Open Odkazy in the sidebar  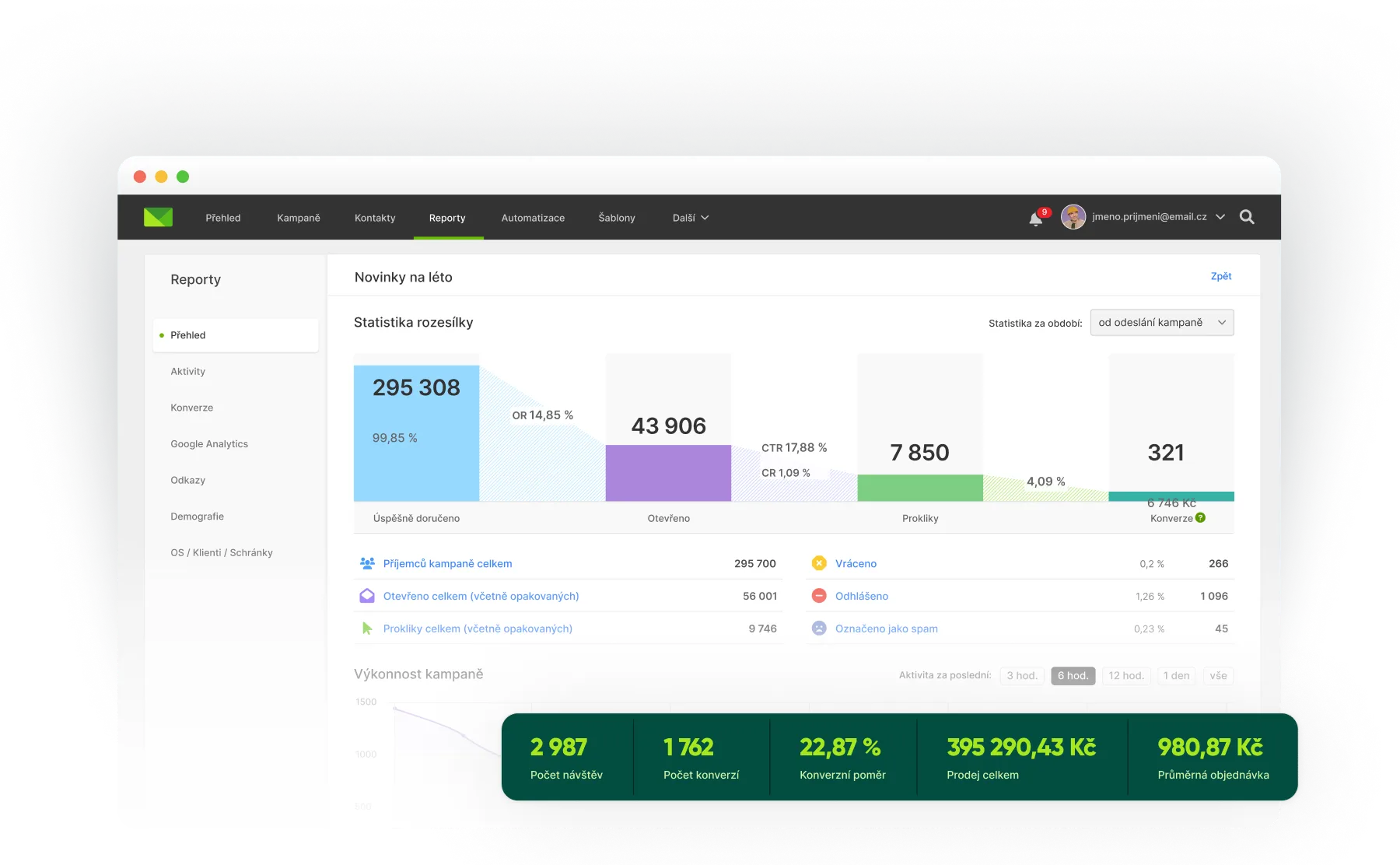188,480
